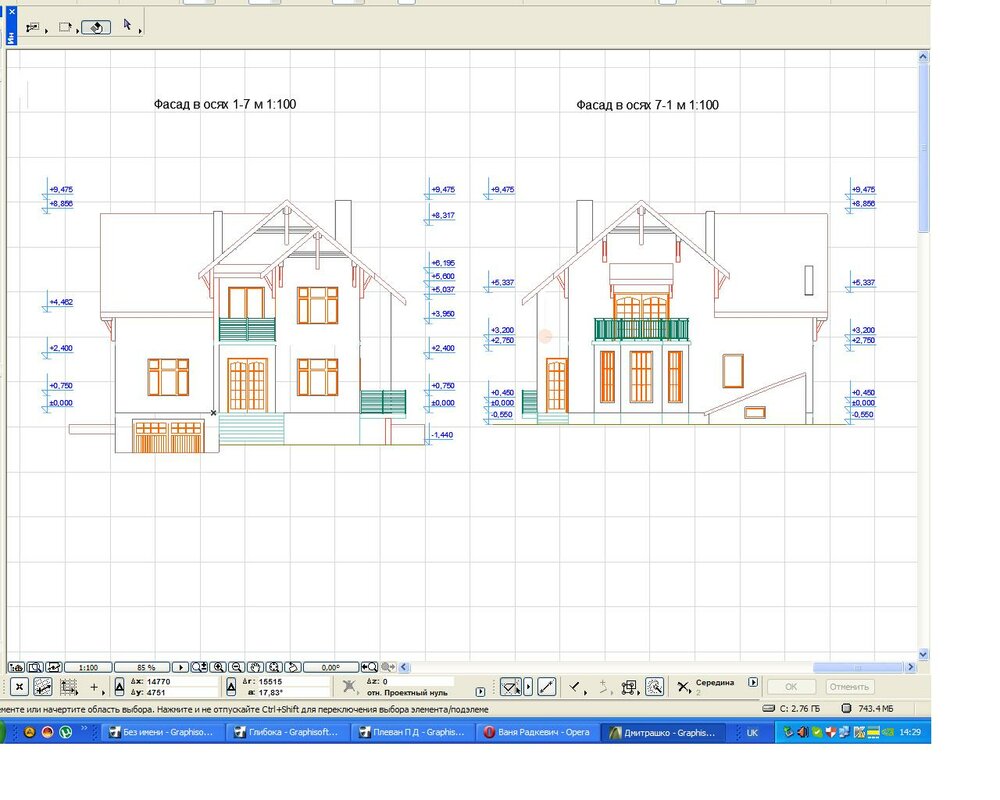Click the zoom in magnifier icon
The image size is (1000, 800).
pyautogui.click(x=218, y=667)
